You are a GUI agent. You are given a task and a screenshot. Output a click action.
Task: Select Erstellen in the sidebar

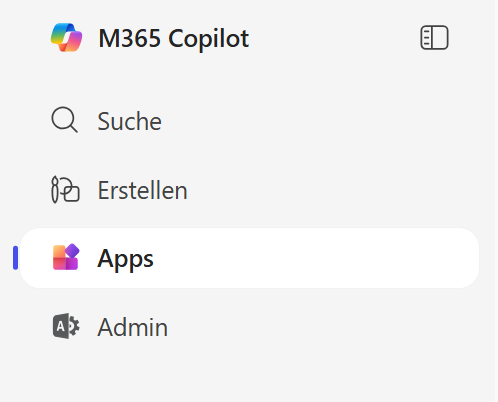click(x=142, y=190)
